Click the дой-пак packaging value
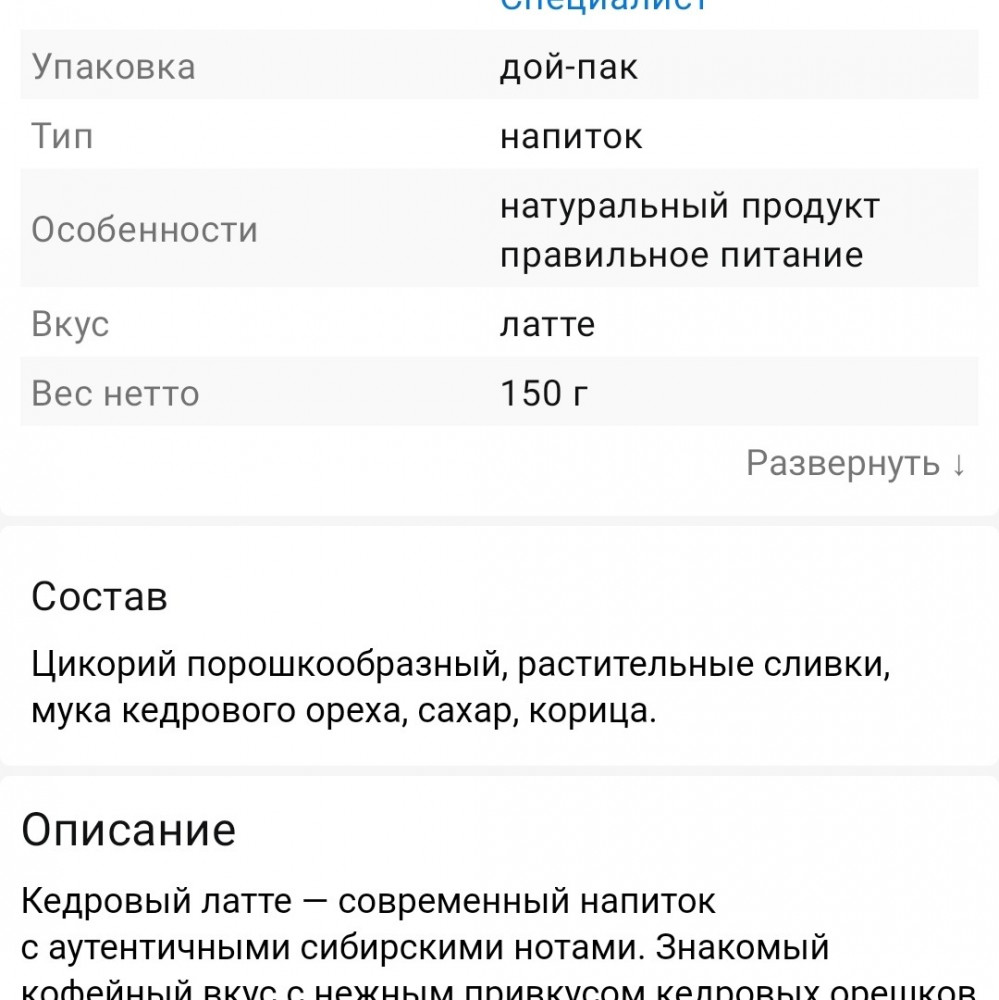This screenshot has width=999, height=1000. click(x=568, y=67)
